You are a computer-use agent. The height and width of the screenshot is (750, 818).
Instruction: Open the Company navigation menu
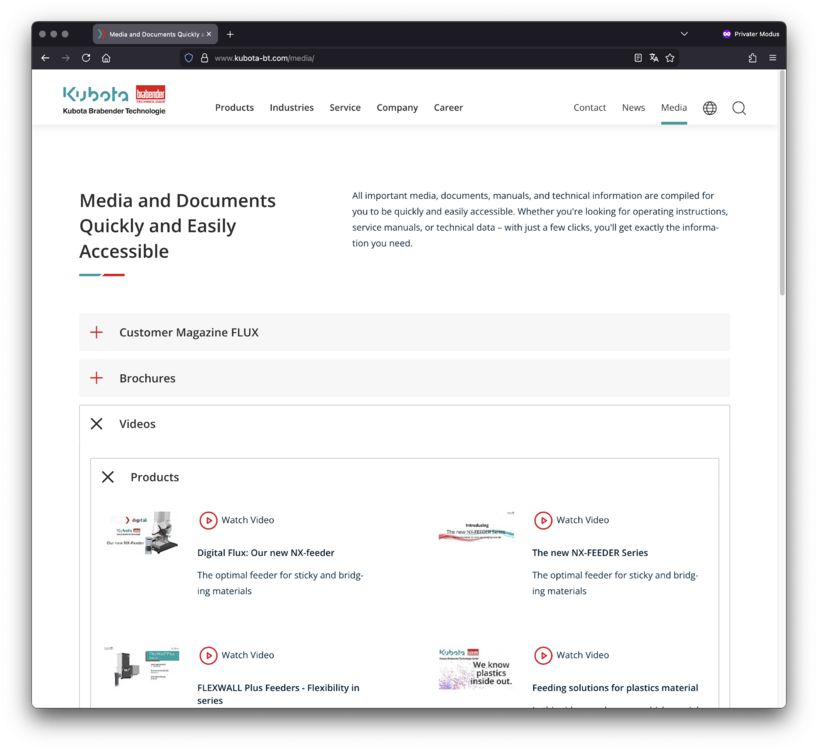[397, 108]
